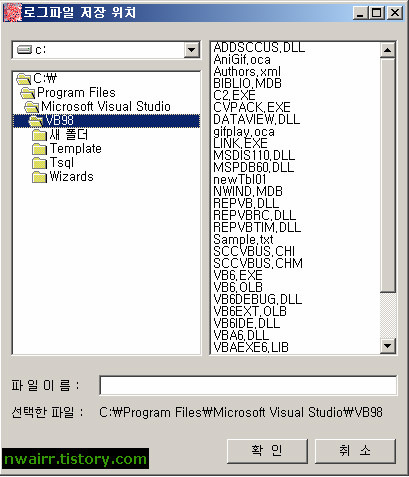Select the C:\ root folder icon

24,79
